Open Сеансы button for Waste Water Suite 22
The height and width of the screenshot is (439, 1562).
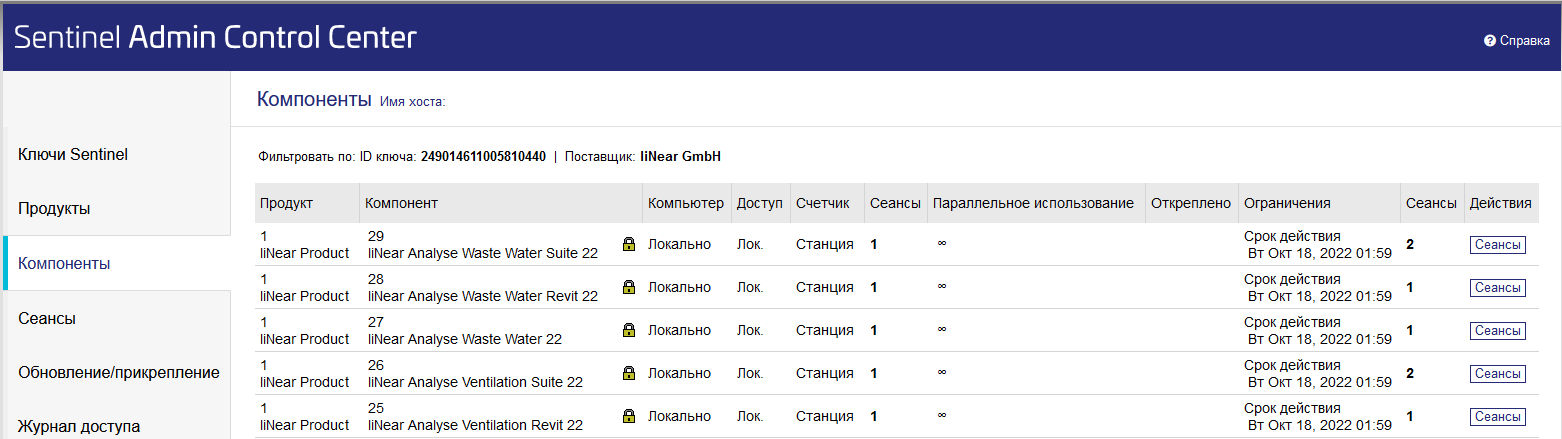(1497, 245)
